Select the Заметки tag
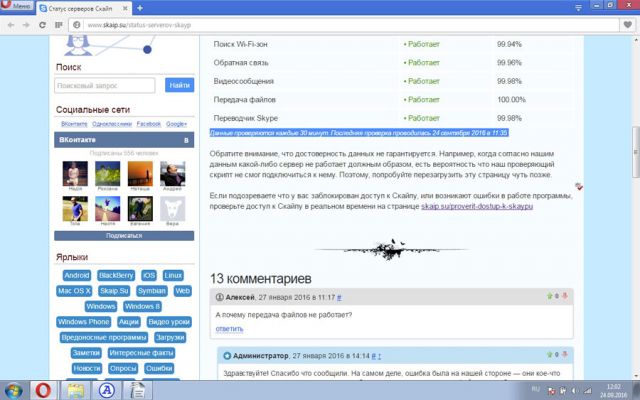This screenshot has width=640, height=400. tap(86, 353)
